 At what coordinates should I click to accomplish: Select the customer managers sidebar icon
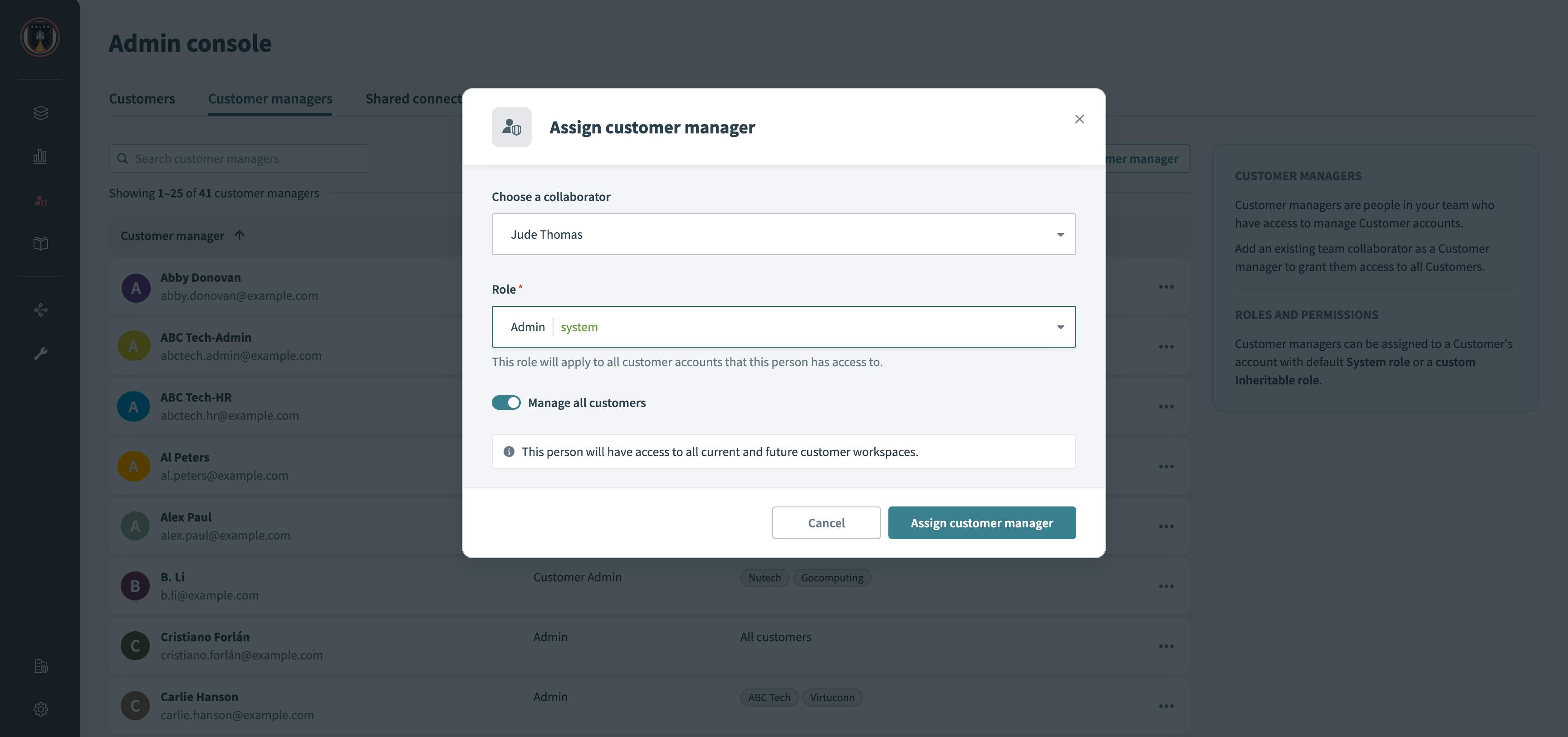[40, 201]
